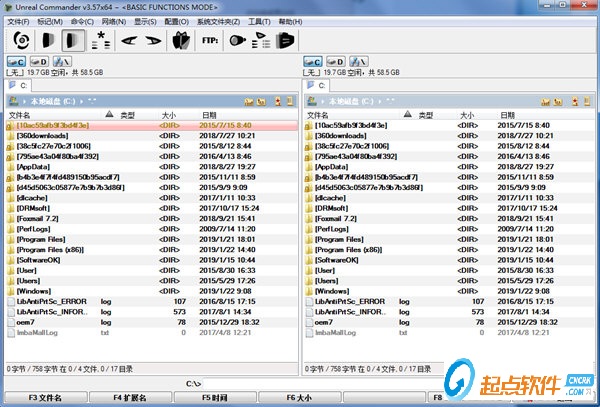Click the first folder icon in right path bar
Image resolution: width=600 pixels, height=407 pixels.
click(546, 102)
